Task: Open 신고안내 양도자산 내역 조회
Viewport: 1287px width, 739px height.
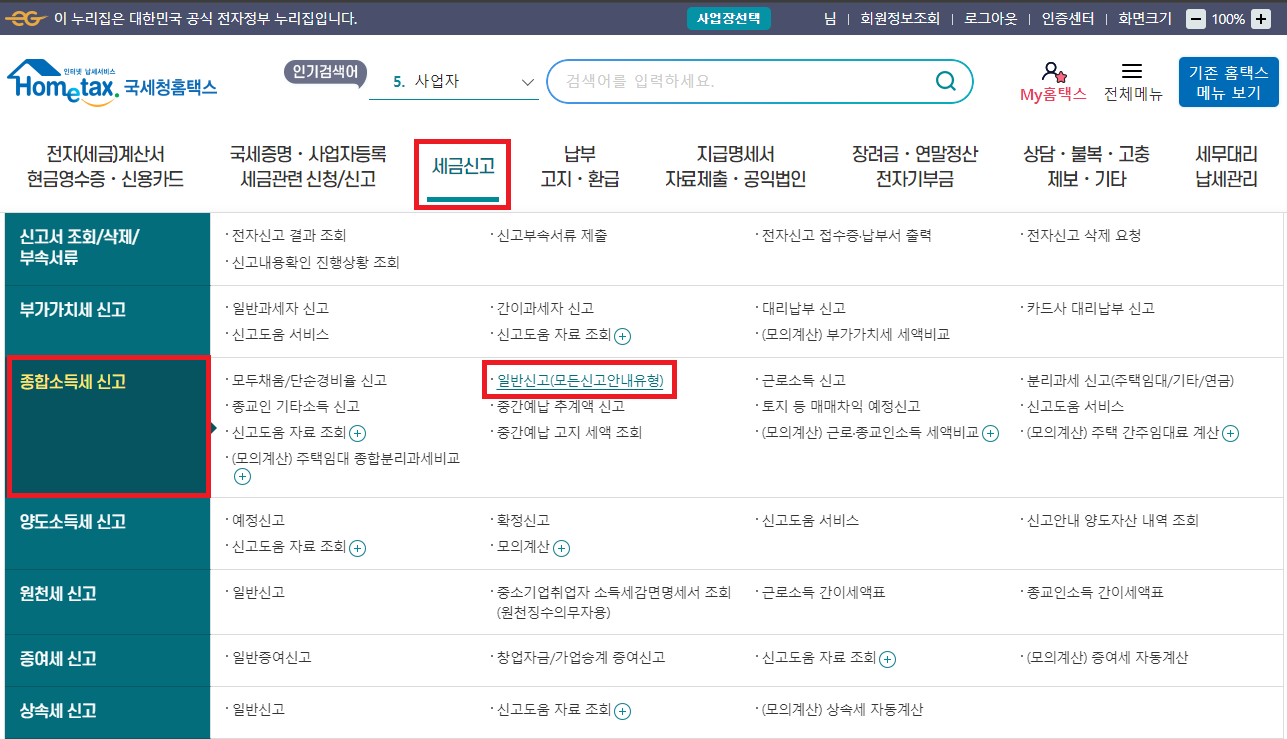Action: [x=1113, y=521]
